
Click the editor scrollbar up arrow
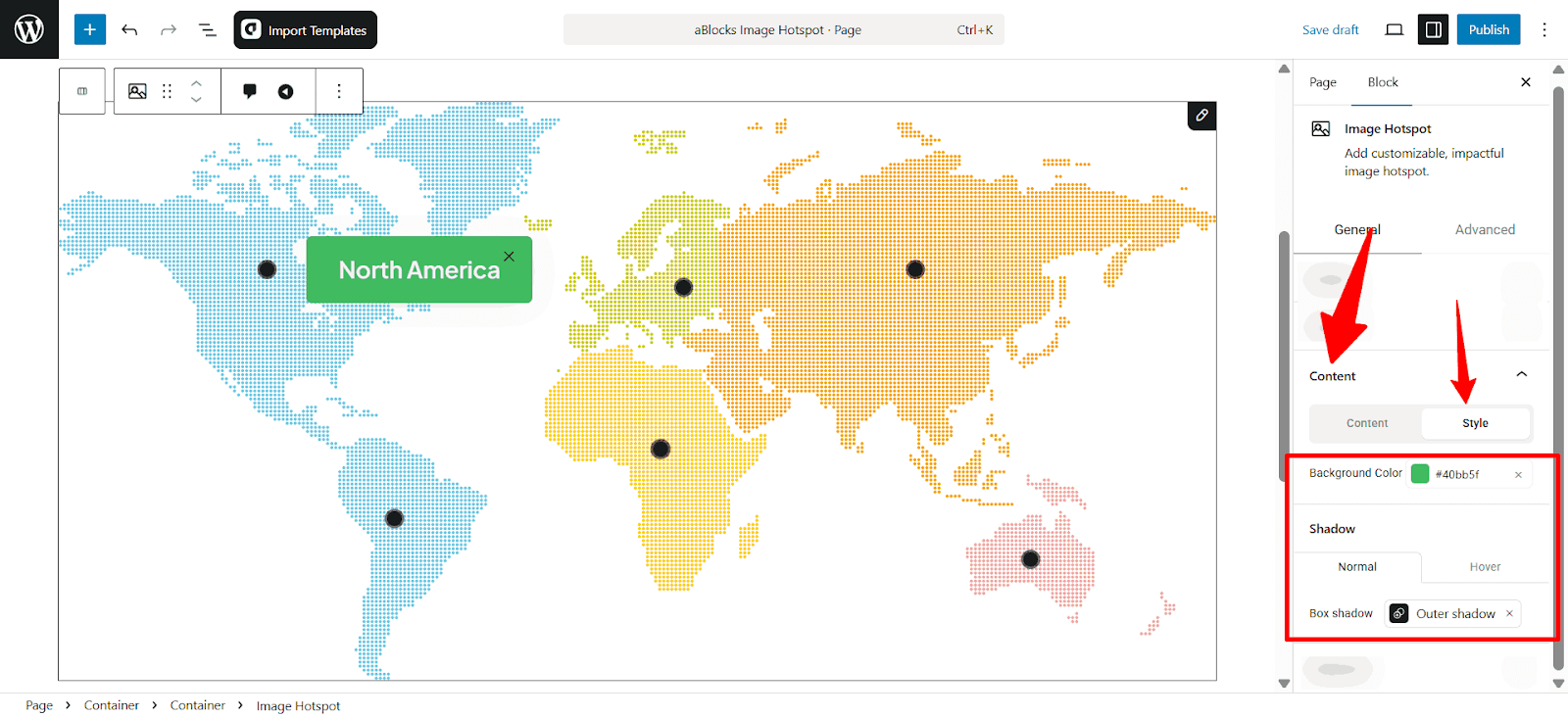tap(1284, 69)
